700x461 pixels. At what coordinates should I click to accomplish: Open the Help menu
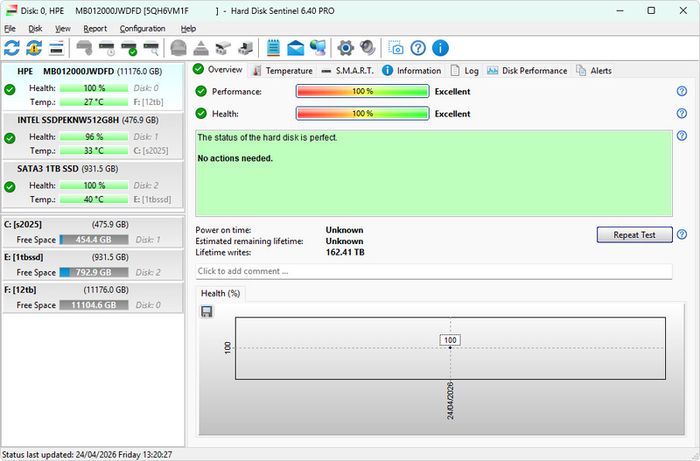coord(188,29)
